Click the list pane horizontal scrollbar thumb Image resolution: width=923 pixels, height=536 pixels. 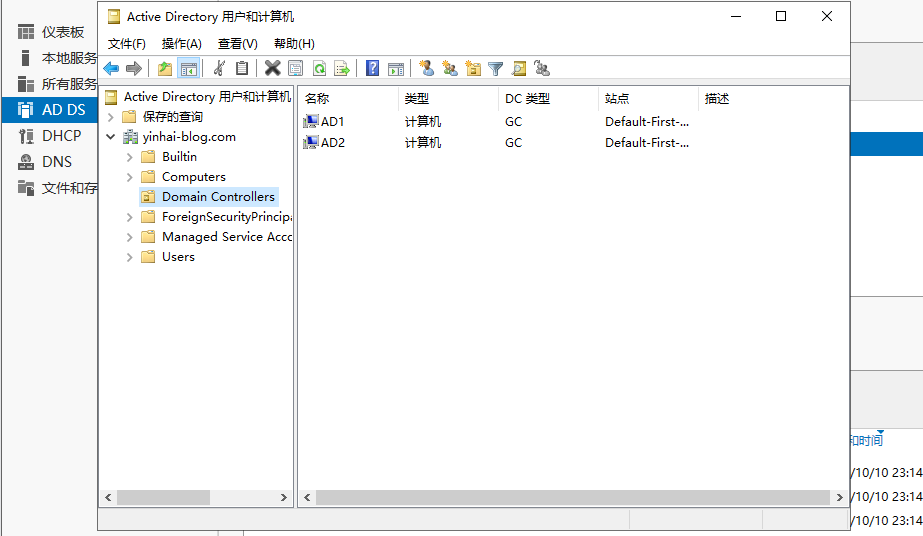(x=573, y=498)
